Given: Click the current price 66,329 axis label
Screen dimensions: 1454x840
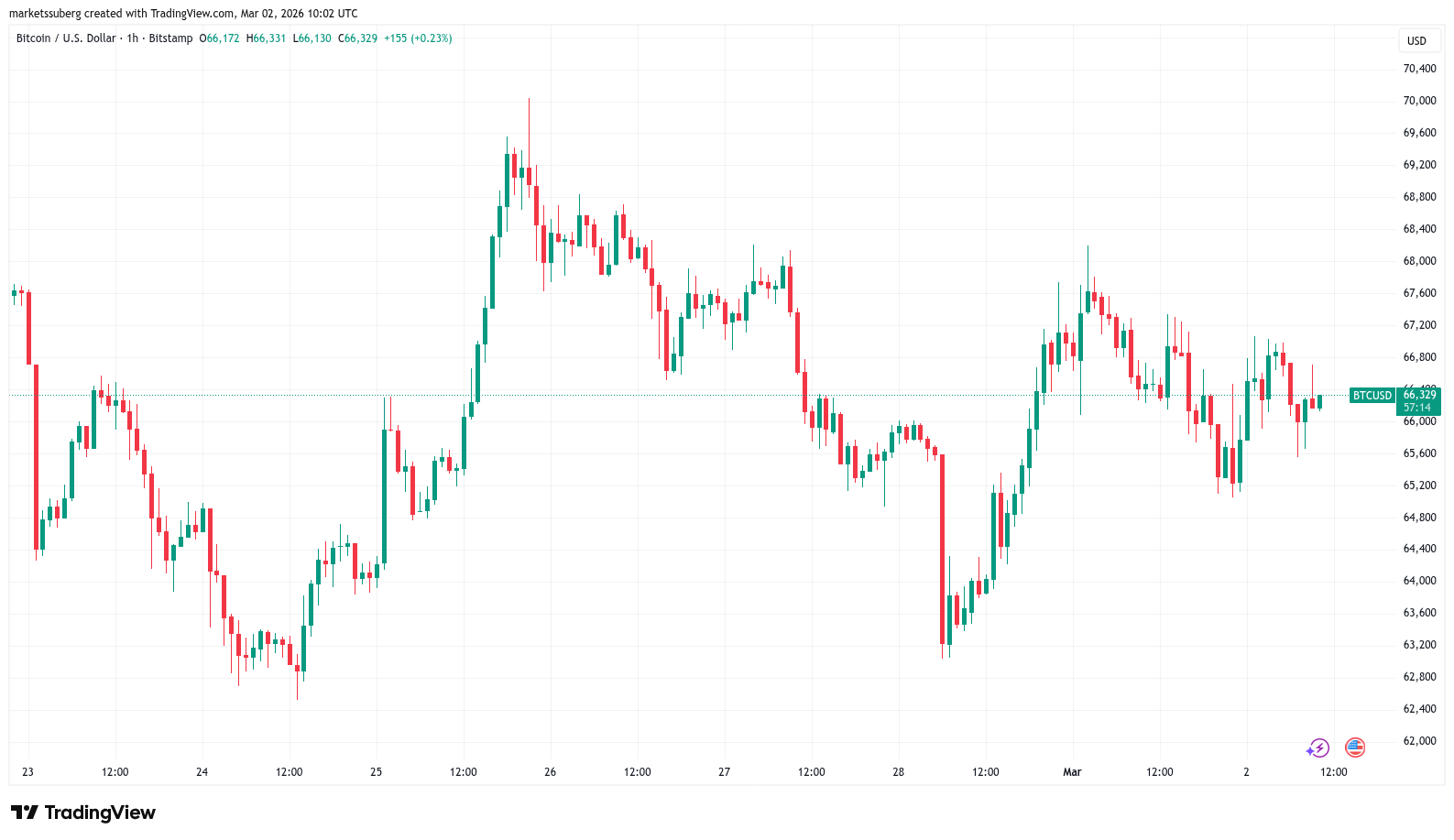Looking at the screenshot, I should click(1419, 395).
